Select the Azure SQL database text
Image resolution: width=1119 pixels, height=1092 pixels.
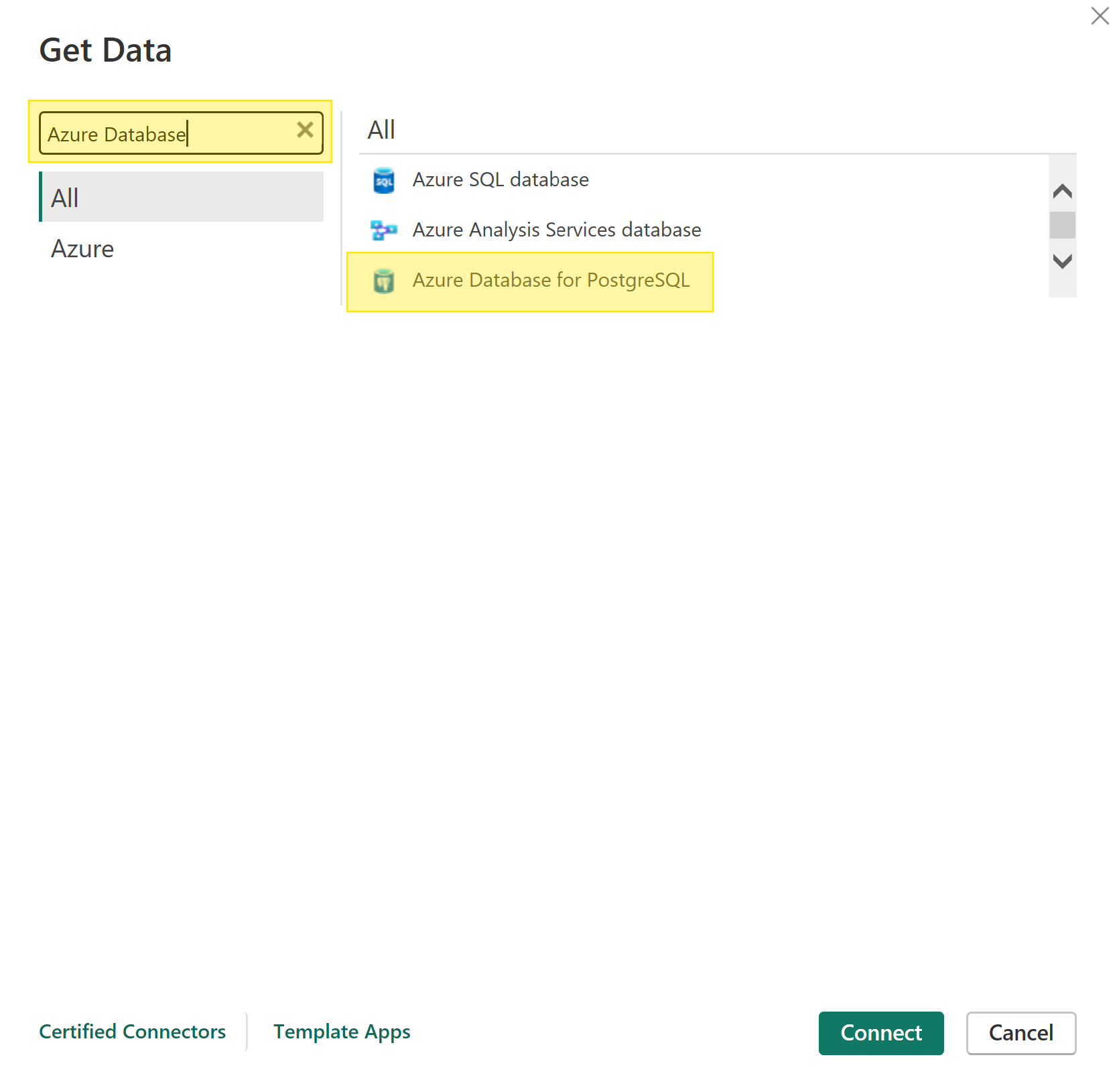tap(501, 180)
